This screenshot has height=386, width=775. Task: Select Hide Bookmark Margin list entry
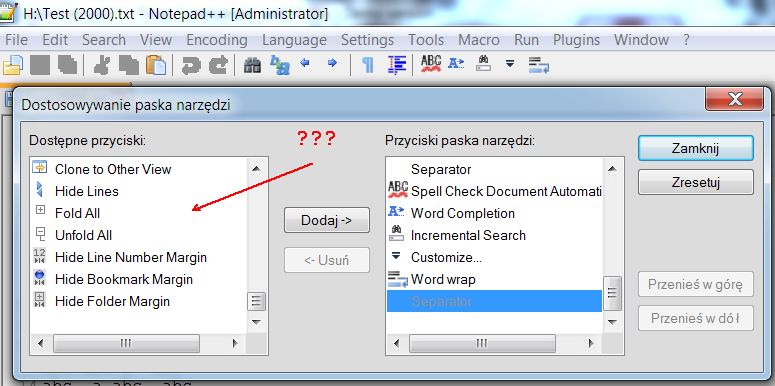(x=138, y=279)
